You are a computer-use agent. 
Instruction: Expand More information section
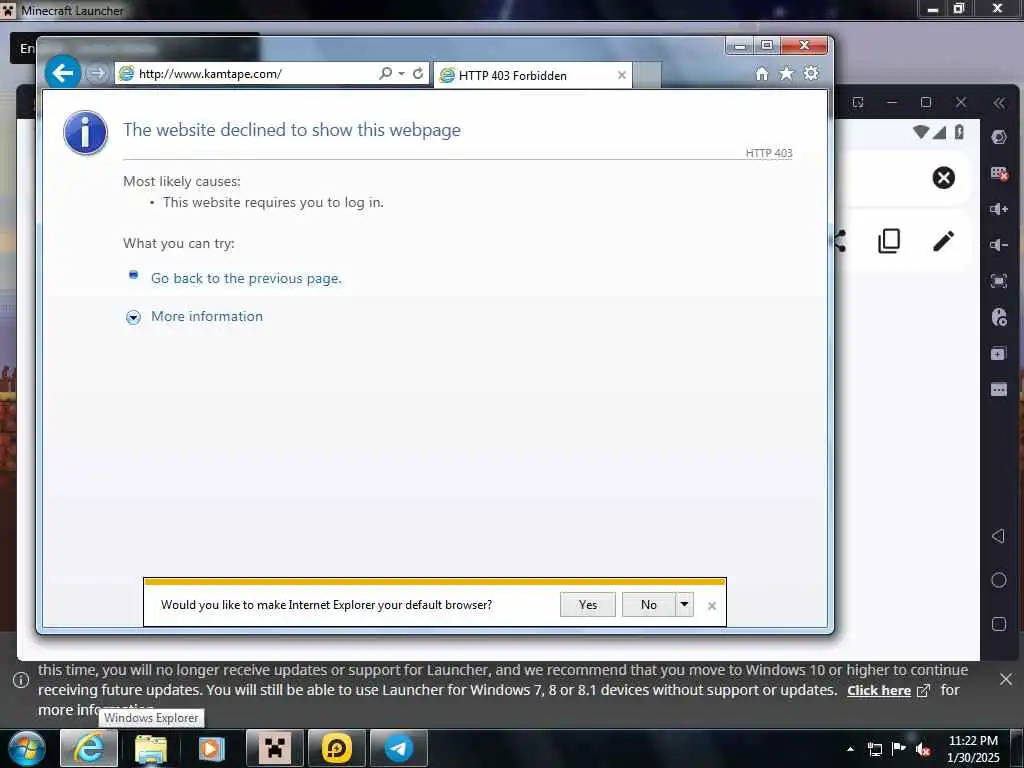coord(206,316)
